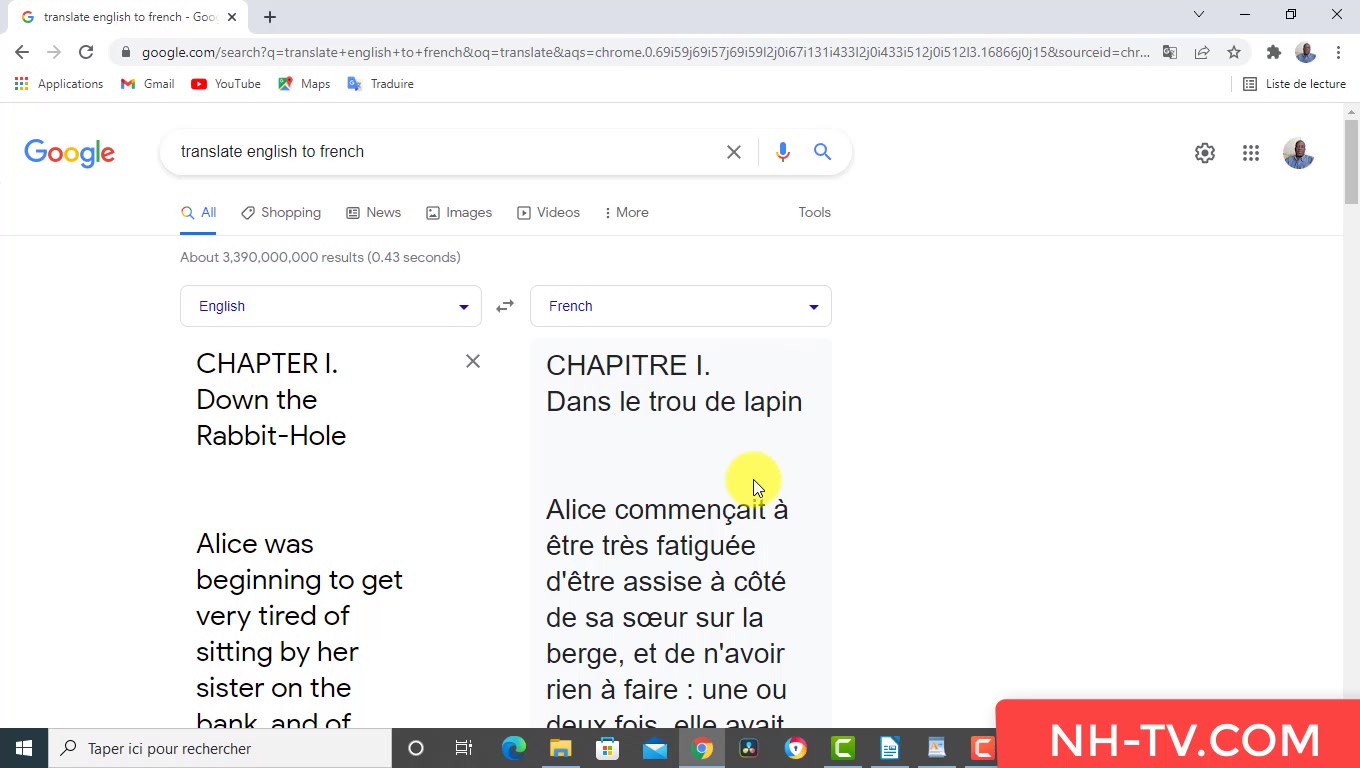Open the Windows Start menu

pos(24,748)
